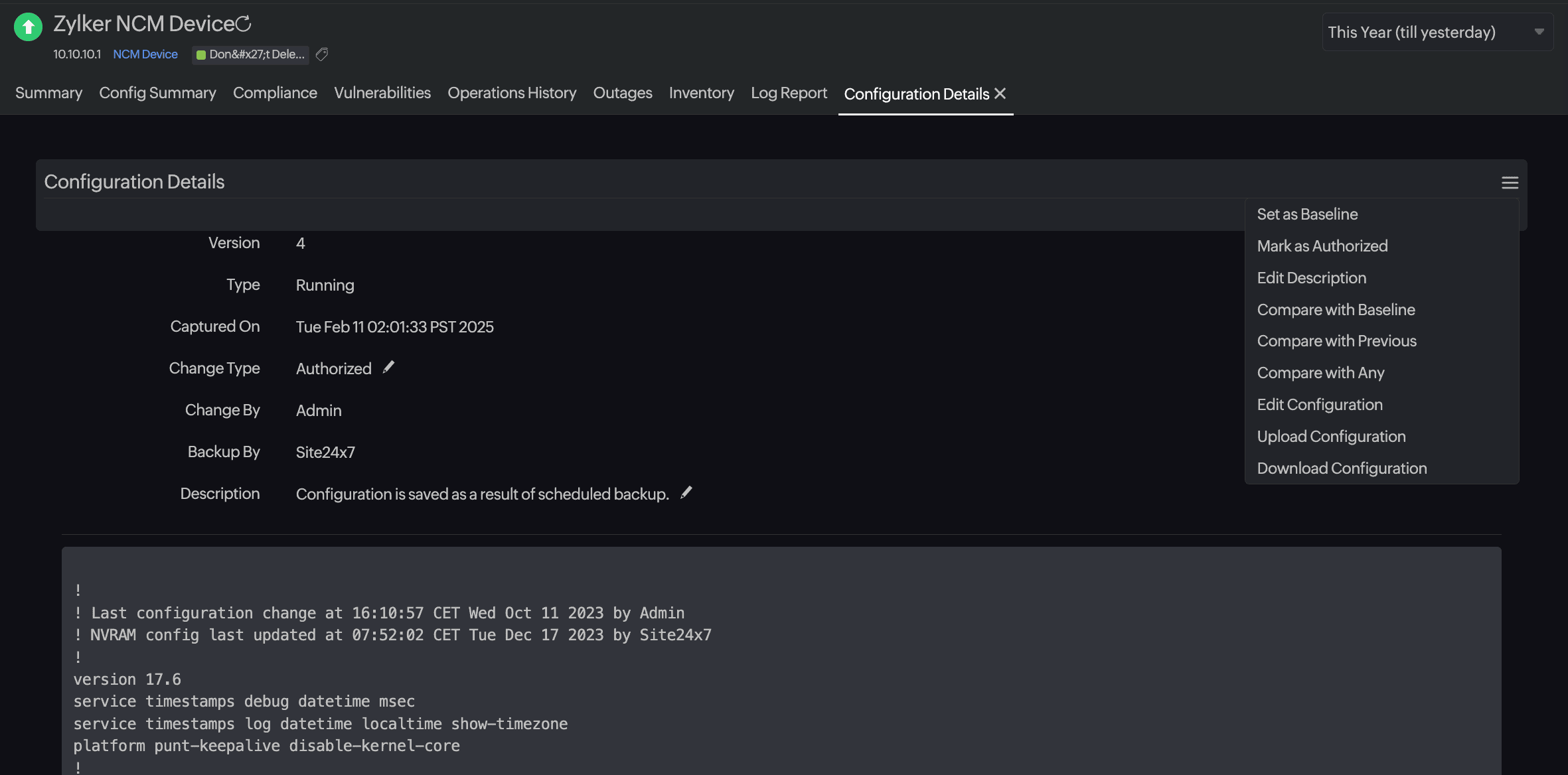
Task: Go to the Operations History tab
Action: tap(512, 93)
